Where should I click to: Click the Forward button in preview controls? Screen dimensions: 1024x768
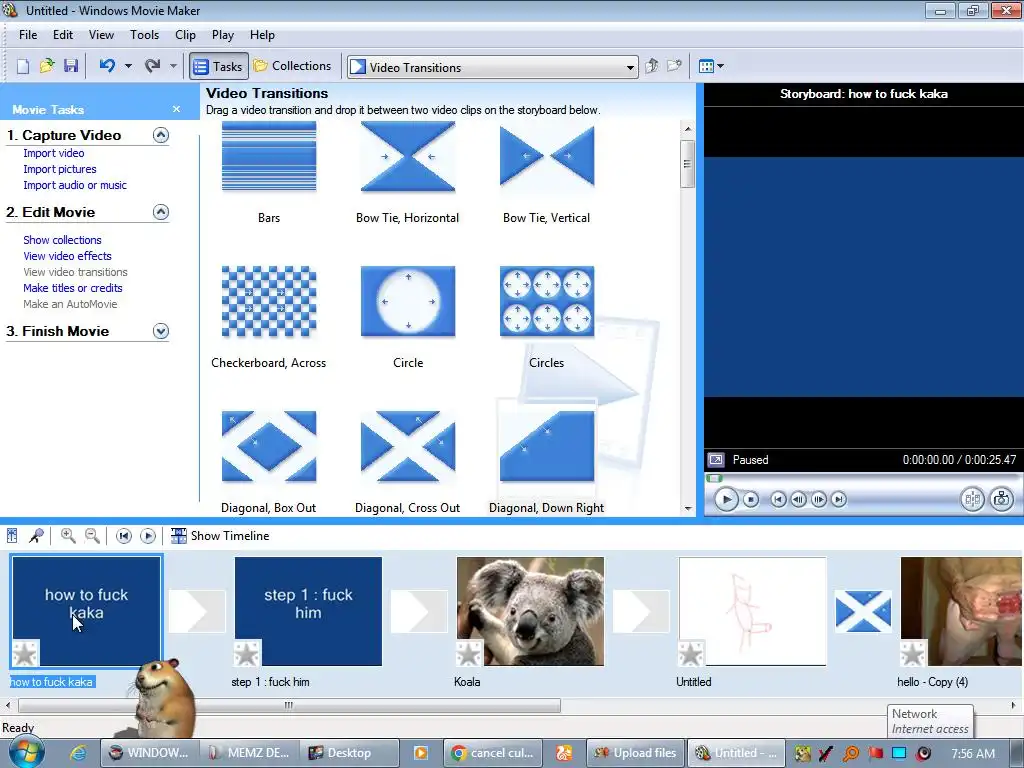click(x=839, y=500)
